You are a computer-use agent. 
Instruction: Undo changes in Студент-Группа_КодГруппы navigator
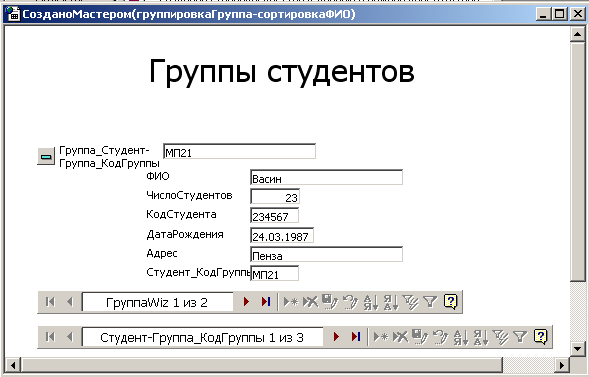click(441, 337)
